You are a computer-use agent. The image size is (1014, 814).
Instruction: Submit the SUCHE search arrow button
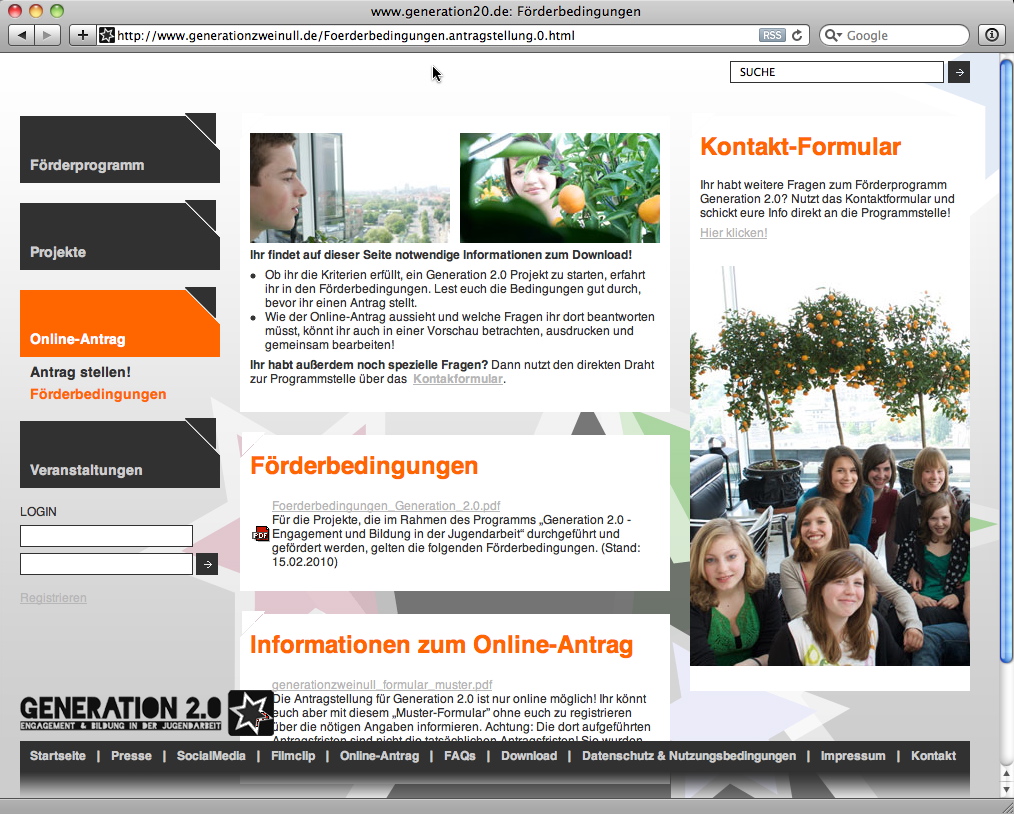(958, 72)
